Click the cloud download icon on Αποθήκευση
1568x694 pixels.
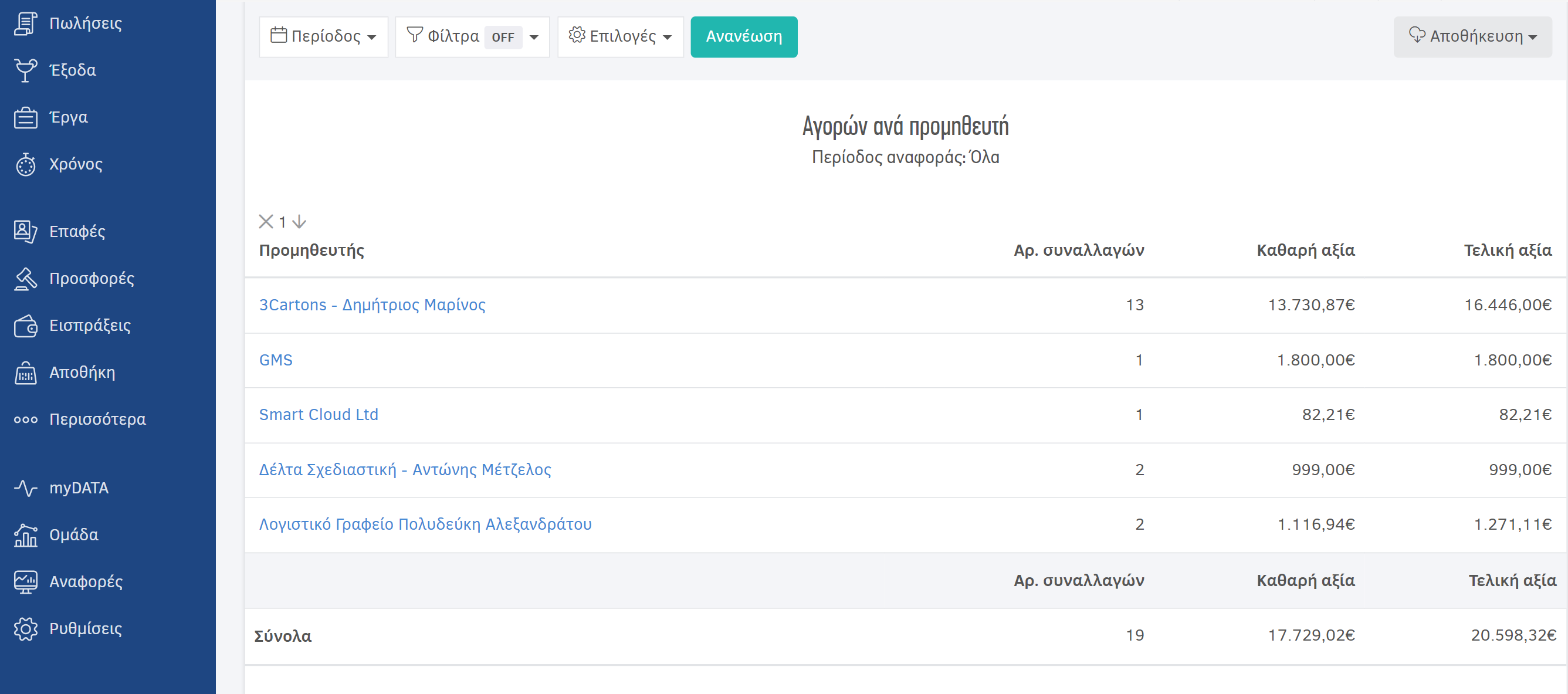tap(1417, 35)
